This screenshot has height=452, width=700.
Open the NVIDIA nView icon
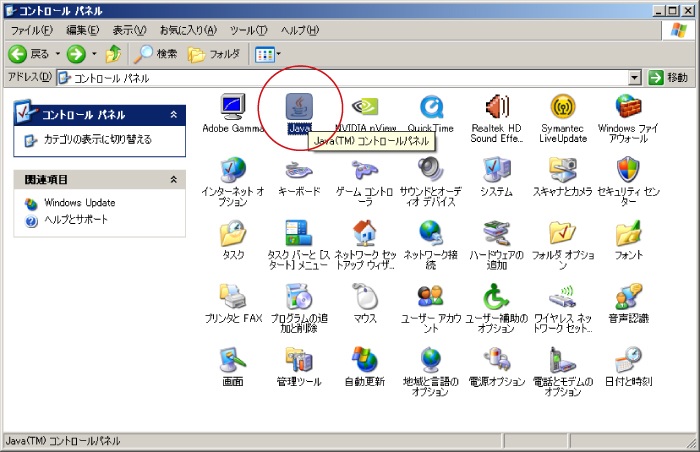point(365,107)
